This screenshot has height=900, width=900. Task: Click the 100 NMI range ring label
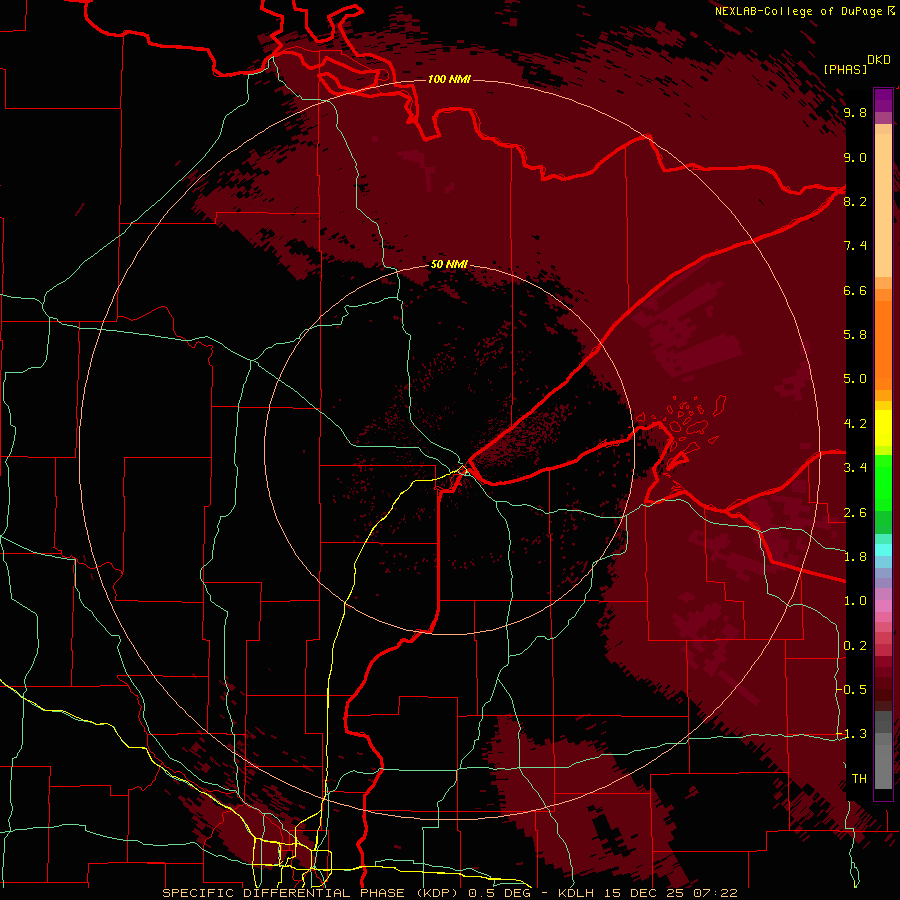coord(449,79)
